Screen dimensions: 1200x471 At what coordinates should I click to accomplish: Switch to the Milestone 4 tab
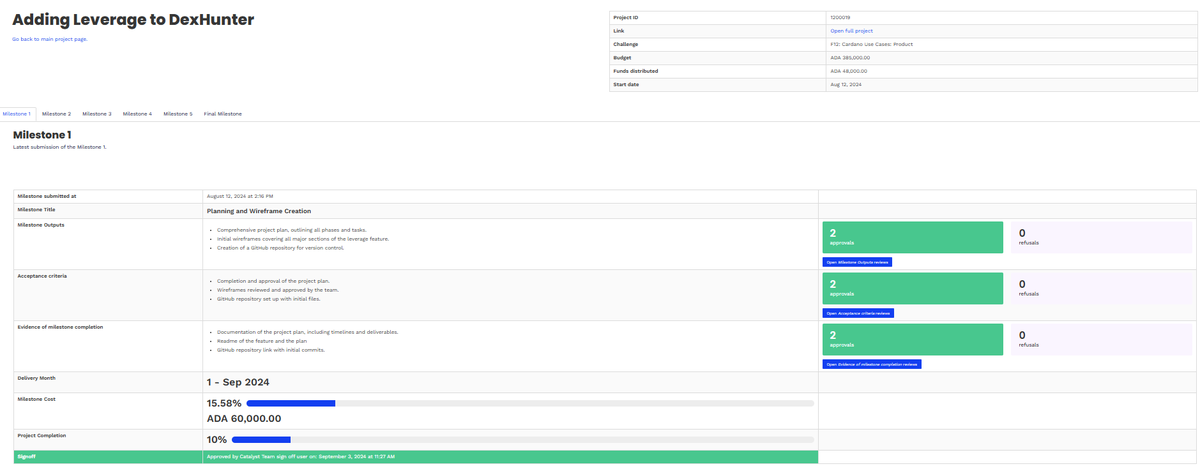pos(137,114)
